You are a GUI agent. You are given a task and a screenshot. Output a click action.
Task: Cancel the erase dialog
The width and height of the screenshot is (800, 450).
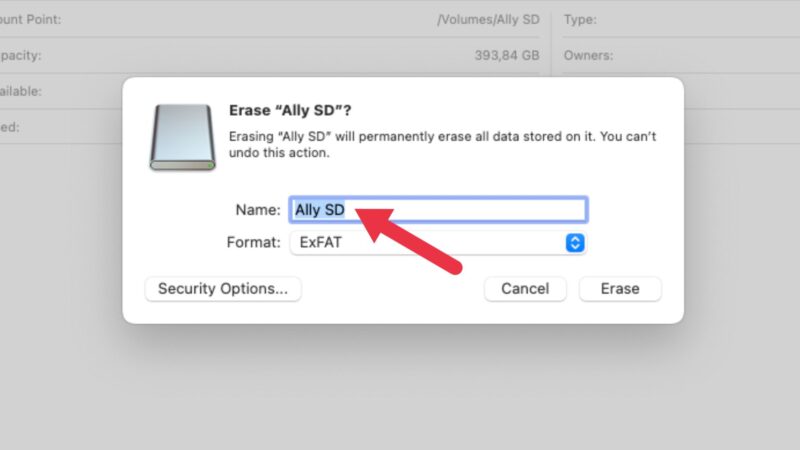tap(525, 289)
